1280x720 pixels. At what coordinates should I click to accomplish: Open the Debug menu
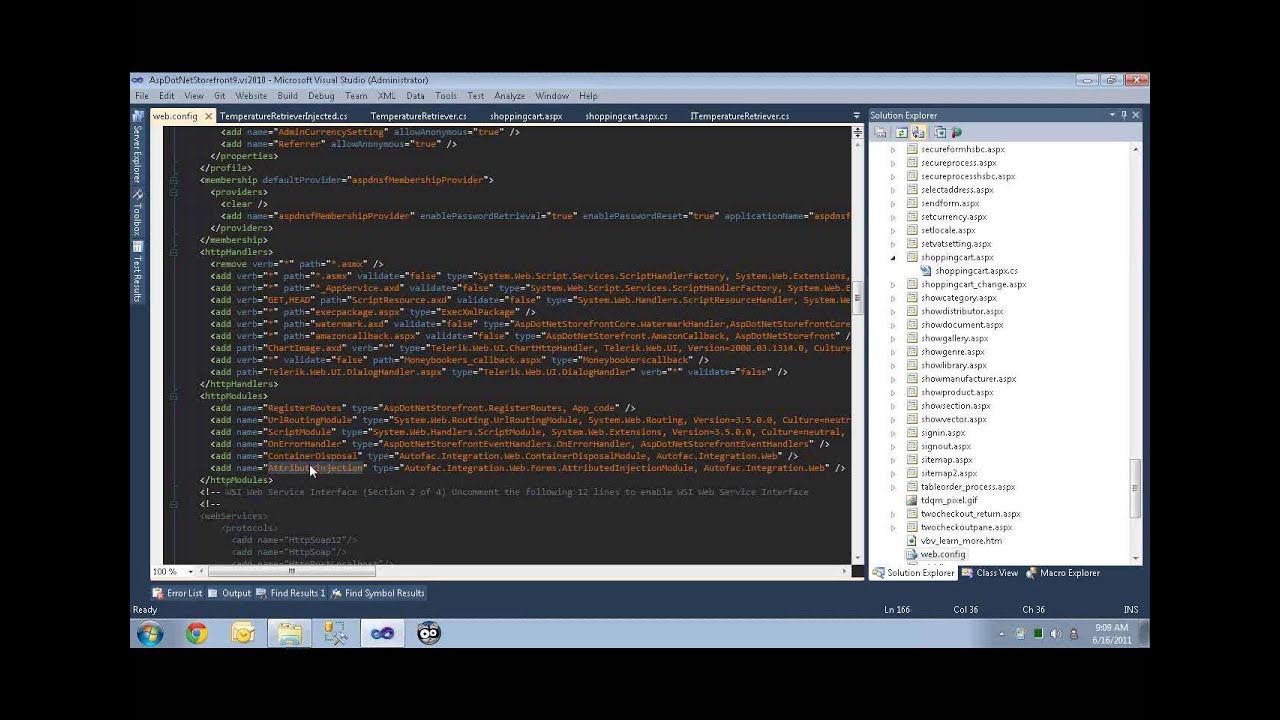click(321, 96)
